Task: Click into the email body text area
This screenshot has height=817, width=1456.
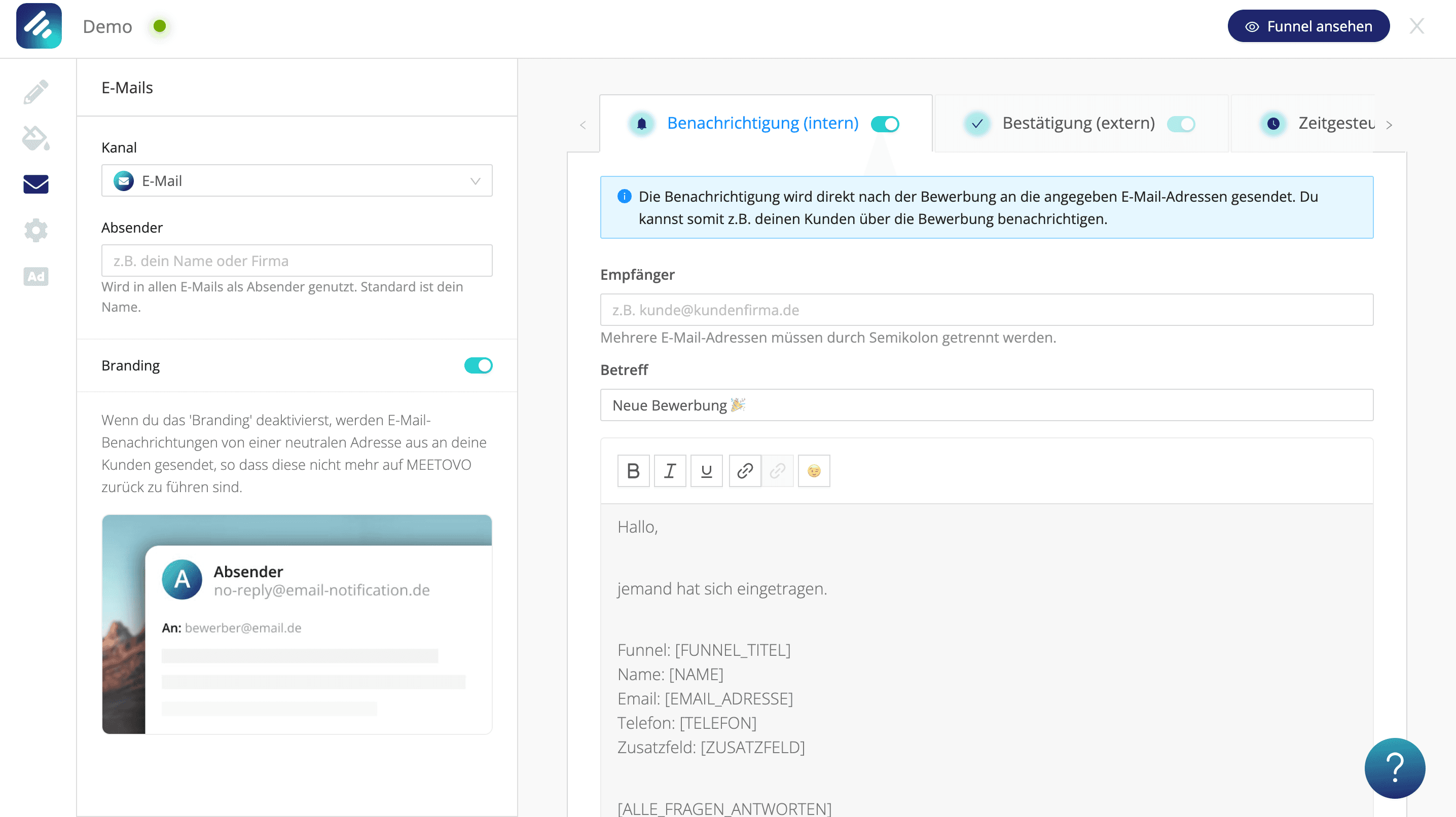Action: (x=987, y=660)
